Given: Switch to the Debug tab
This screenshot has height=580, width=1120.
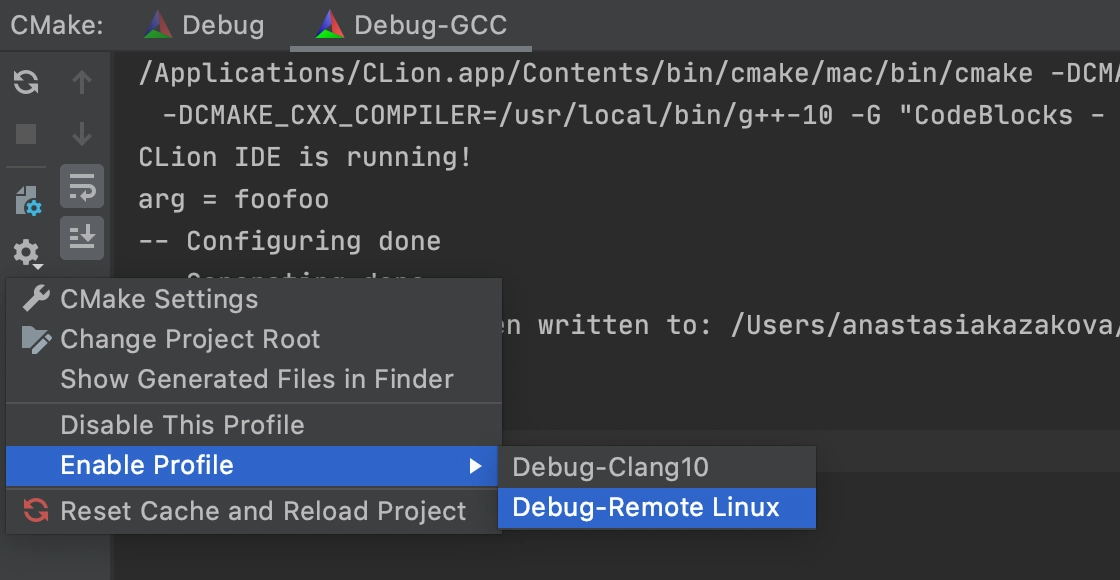Looking at the screenshot, I should (204, 26).
